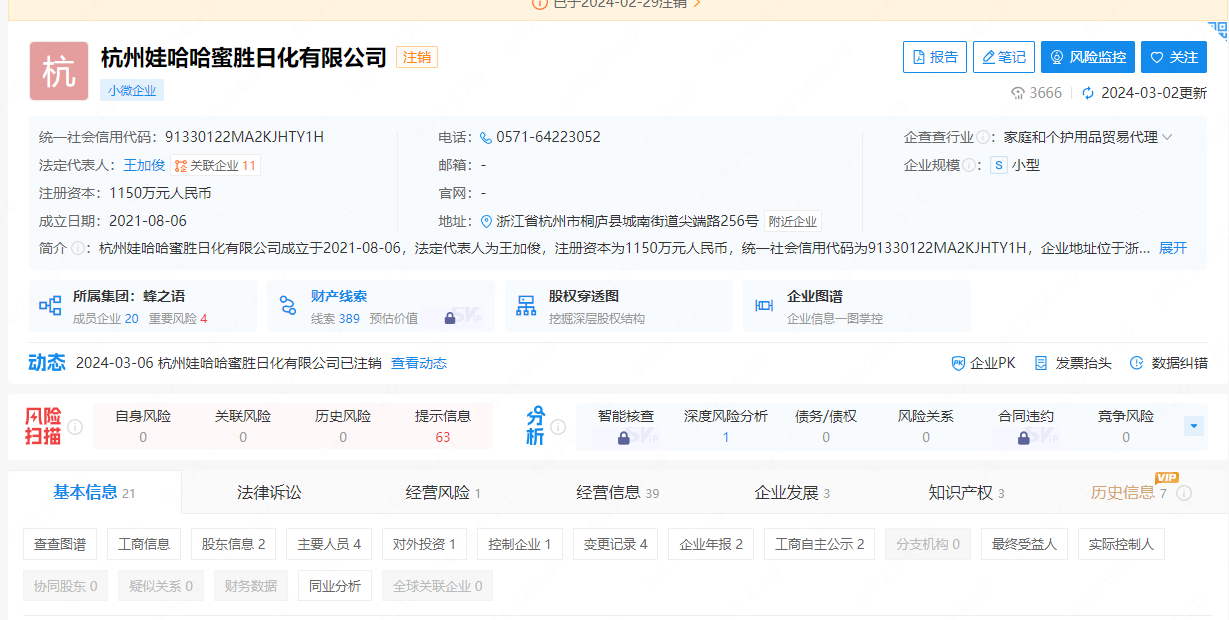1229x620 pixels.
Task: Click the 股权穿透图 icon
Action: tap(526, 306)
